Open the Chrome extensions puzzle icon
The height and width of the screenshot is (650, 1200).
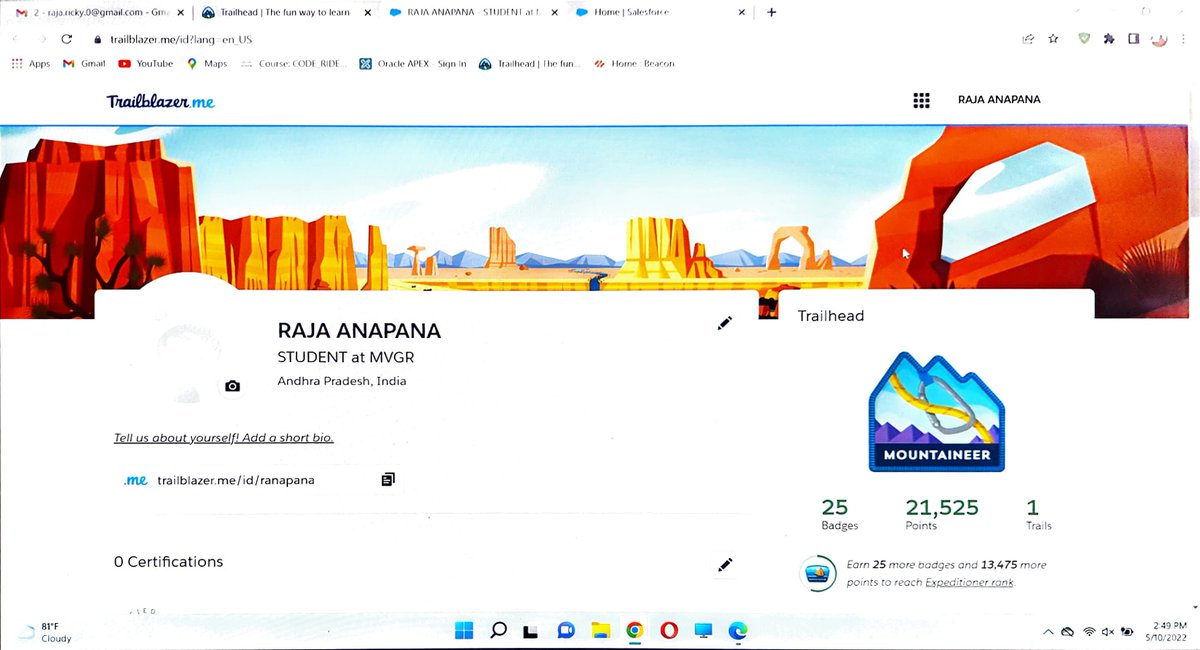point(1109,39)
